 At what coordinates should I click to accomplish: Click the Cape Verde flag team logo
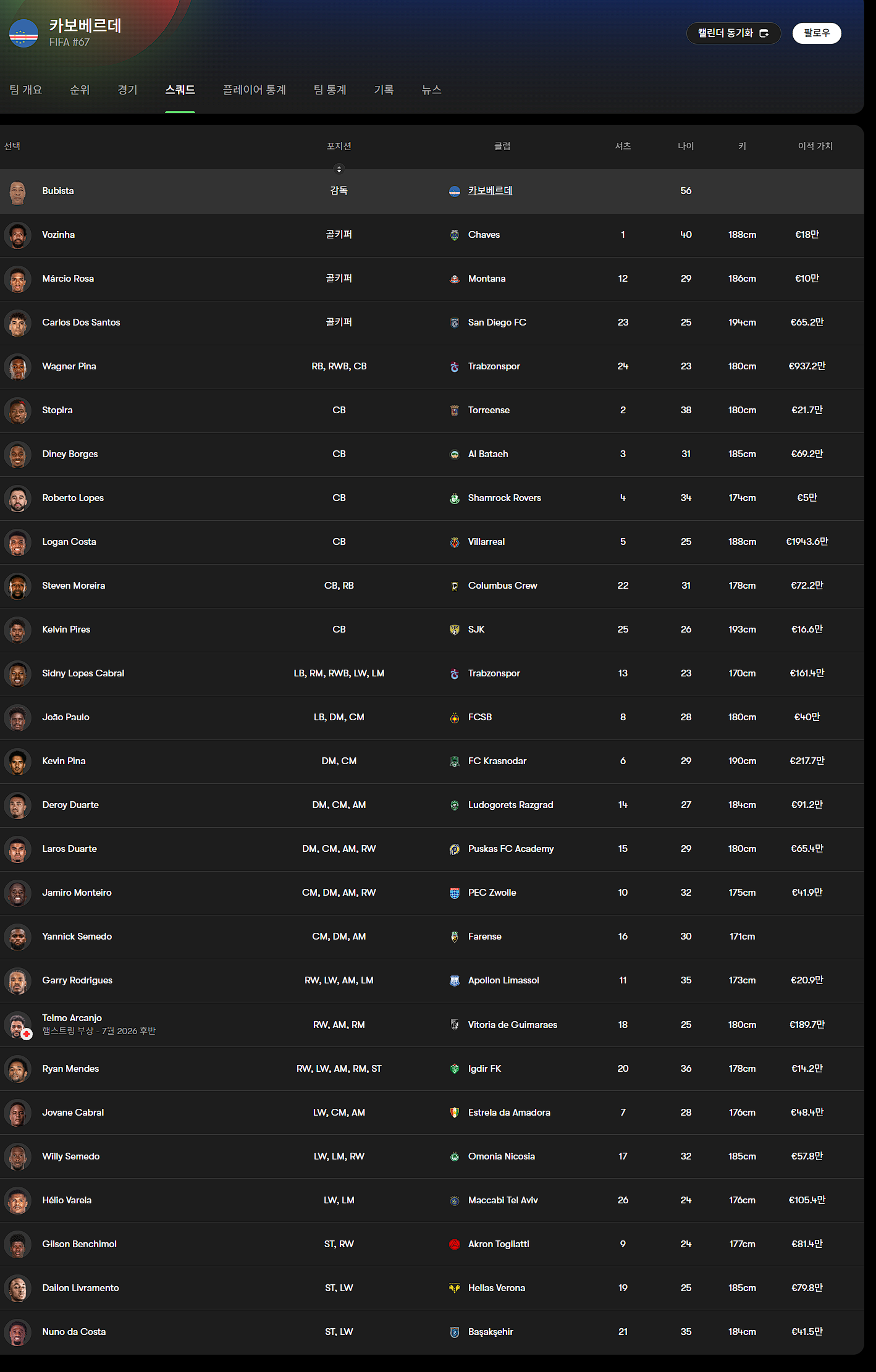point(23,33)
